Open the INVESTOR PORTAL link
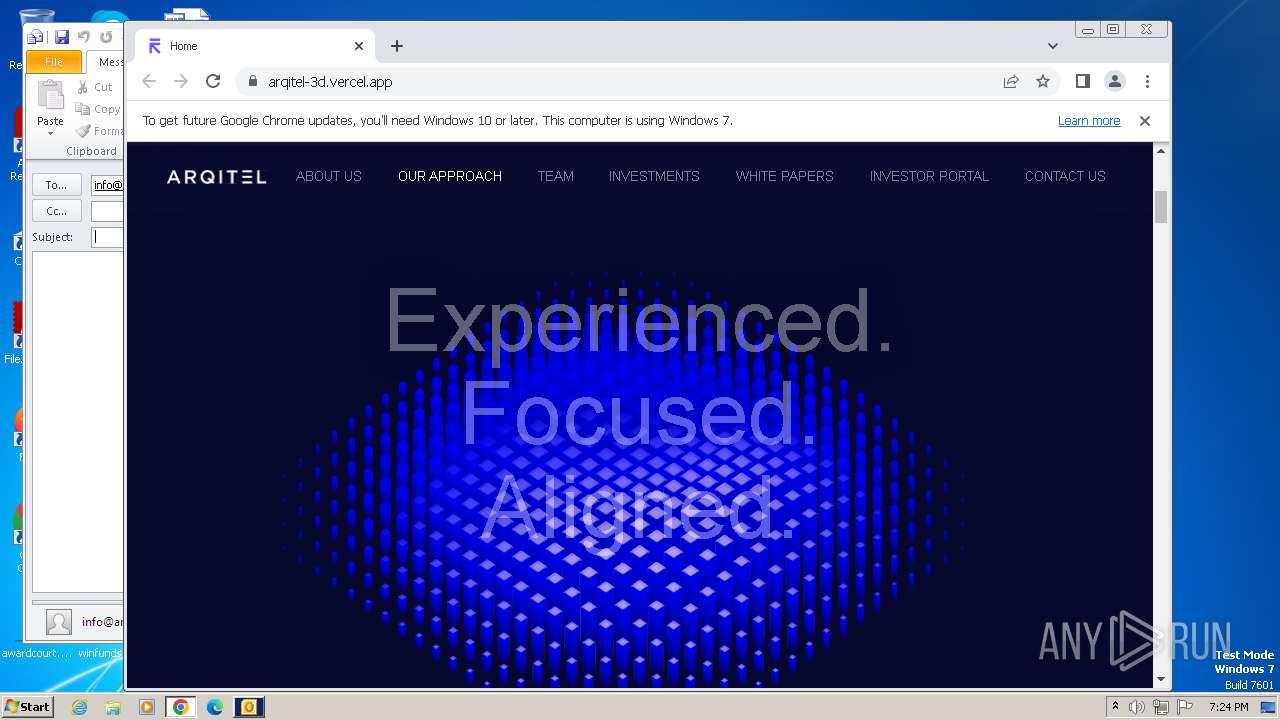 tap(929, 176)
